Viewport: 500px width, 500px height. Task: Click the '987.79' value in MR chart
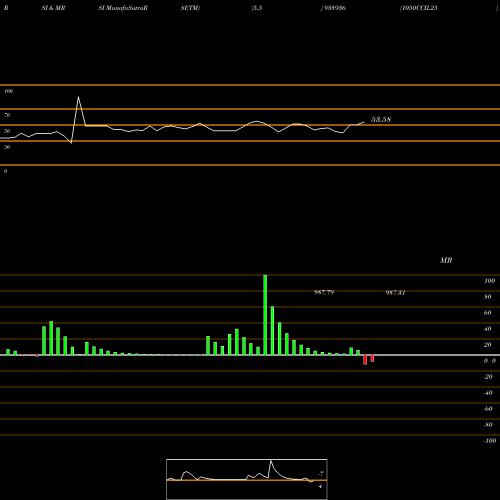coord(324,292)
